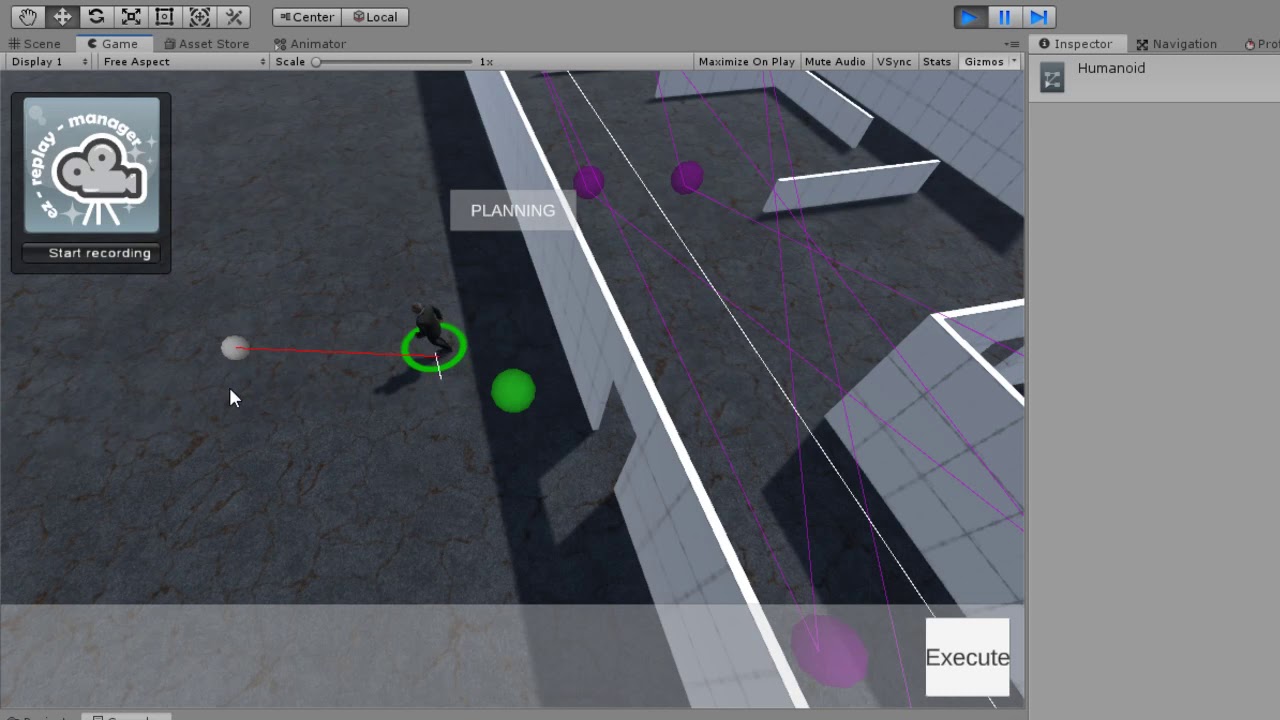Image resolution: width=1280 pixels, height=720 pixels.
Task: Toggle Mute Audio
Action: tap(835, 62)
